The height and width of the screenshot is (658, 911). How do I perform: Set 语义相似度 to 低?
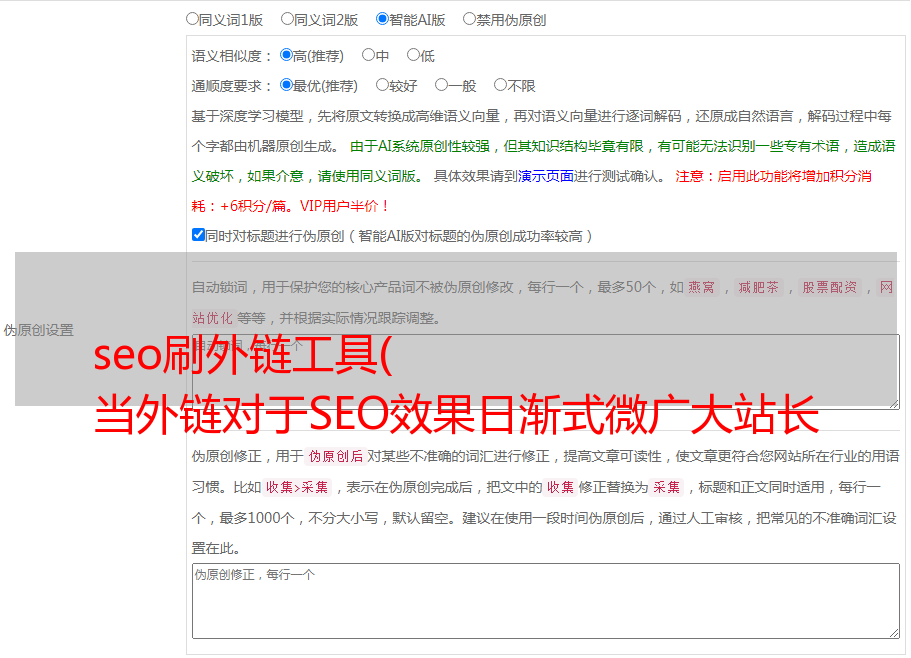(x=413, y=55)
